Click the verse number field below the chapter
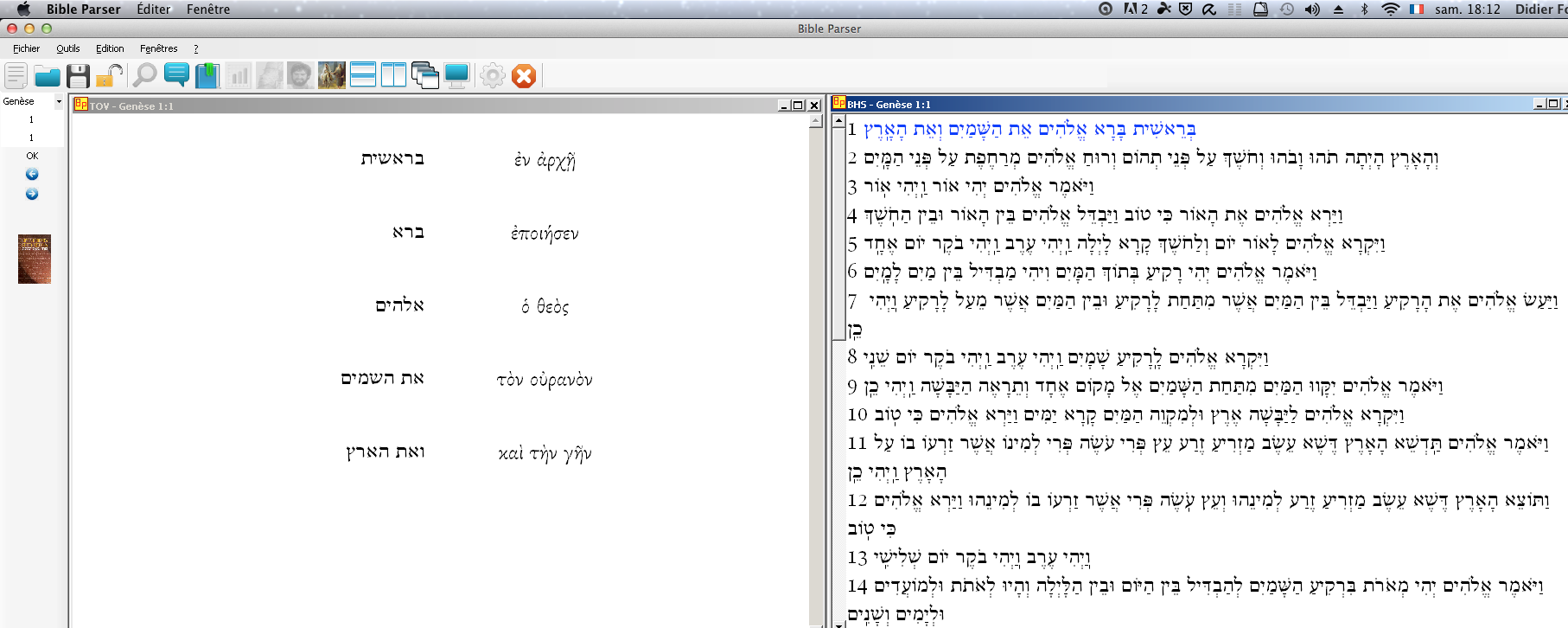This screenshot has width=1568, height=628. point(32,138)
